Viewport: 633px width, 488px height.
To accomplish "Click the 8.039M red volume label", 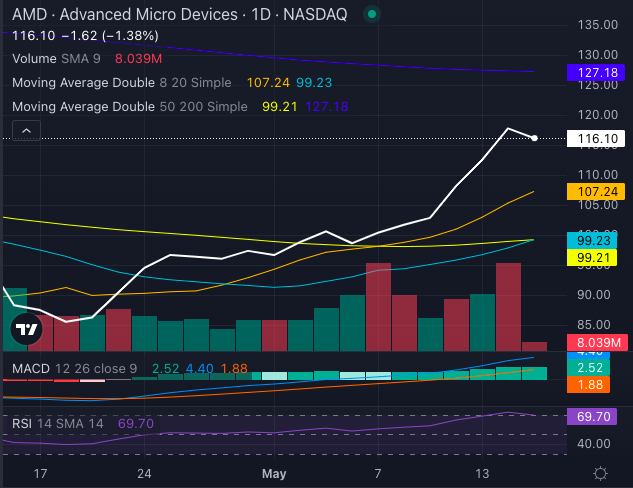I will 597,343.
